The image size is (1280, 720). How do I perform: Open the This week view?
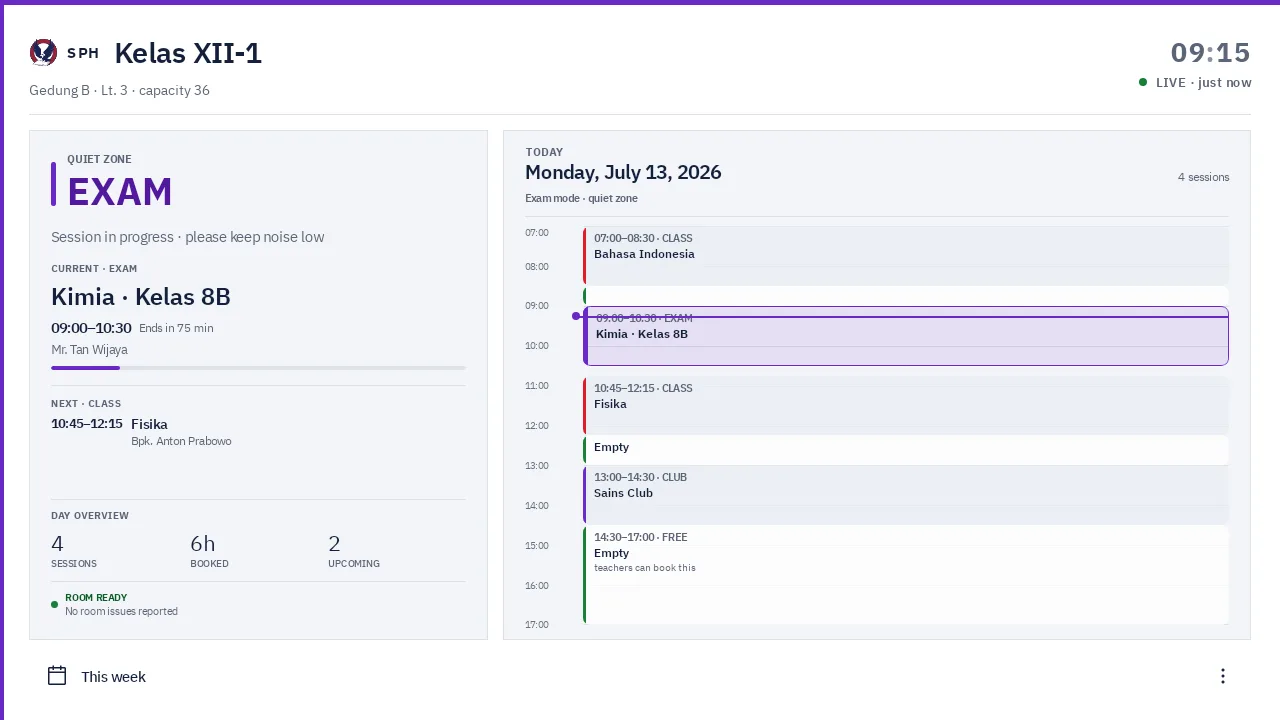click(97, 677)
